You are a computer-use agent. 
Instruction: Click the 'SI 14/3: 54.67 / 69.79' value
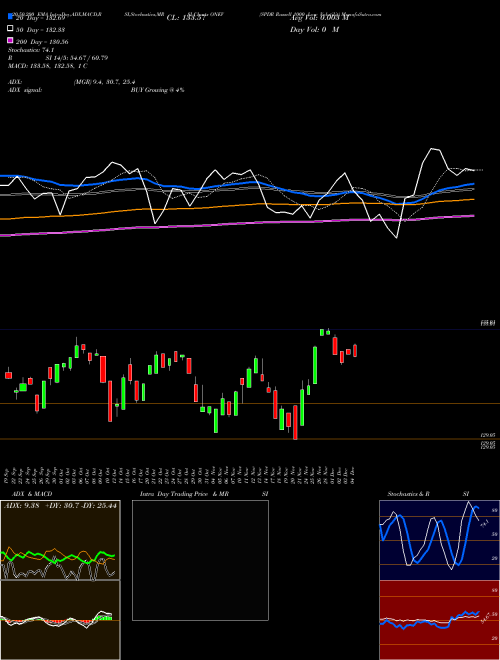[77, 58]
